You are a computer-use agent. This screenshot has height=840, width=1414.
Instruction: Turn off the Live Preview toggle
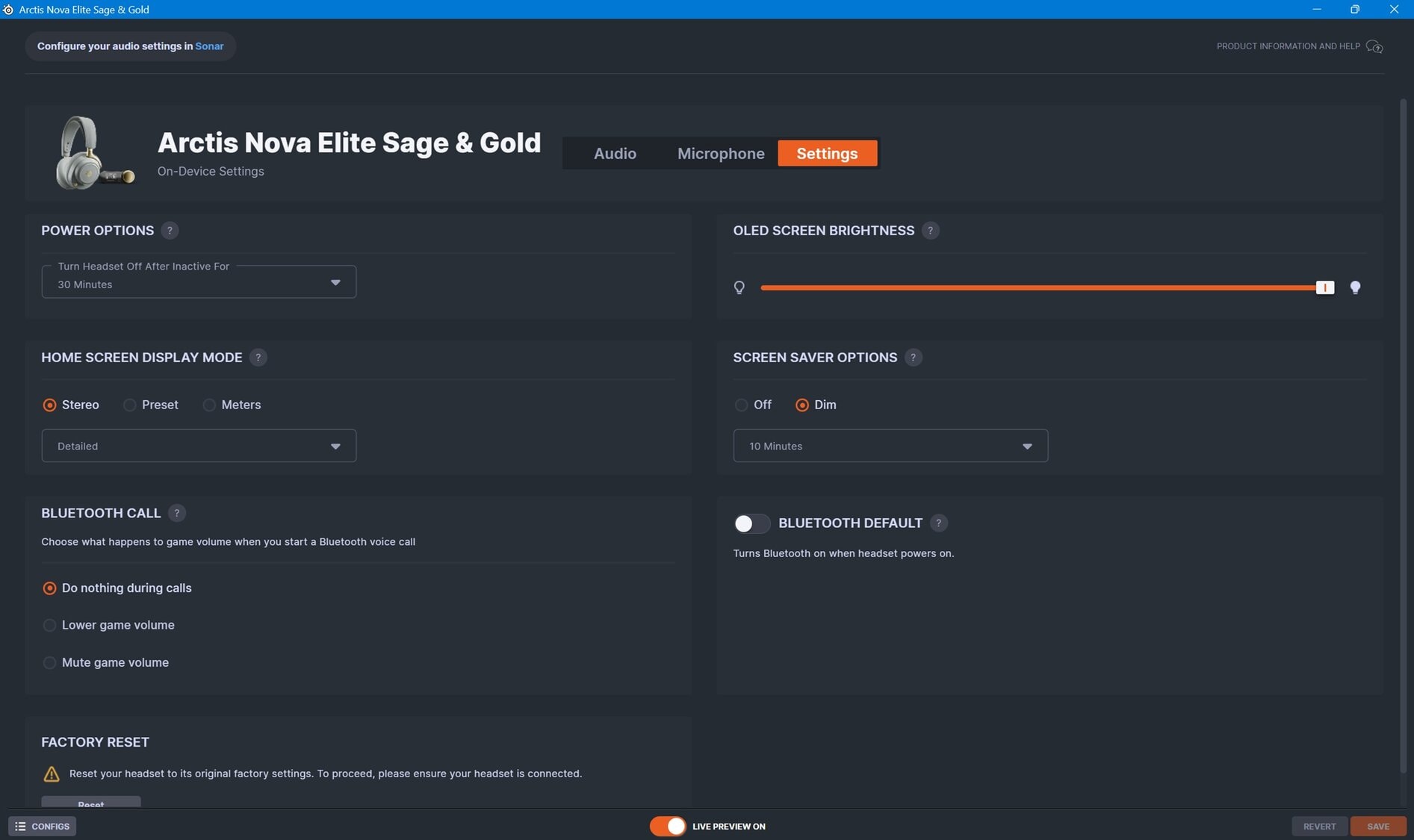coord(667,826)
